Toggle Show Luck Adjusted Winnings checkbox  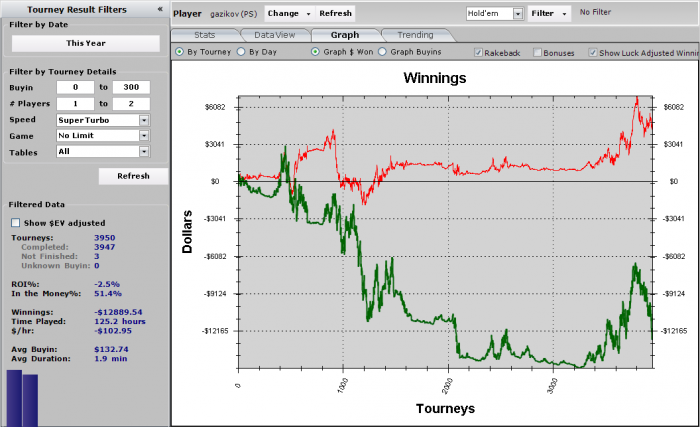click(x=593, y=53)
